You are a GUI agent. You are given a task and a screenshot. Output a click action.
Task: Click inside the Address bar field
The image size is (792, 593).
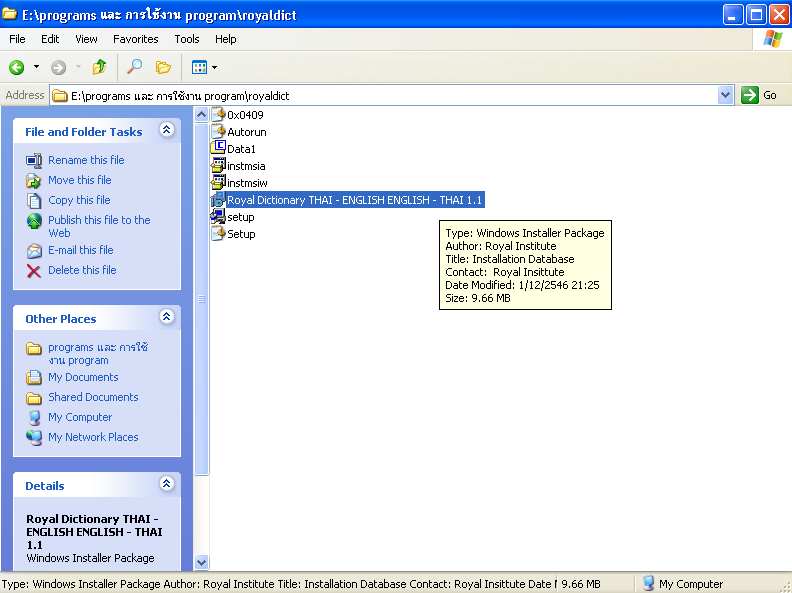(x=384, y=95)
